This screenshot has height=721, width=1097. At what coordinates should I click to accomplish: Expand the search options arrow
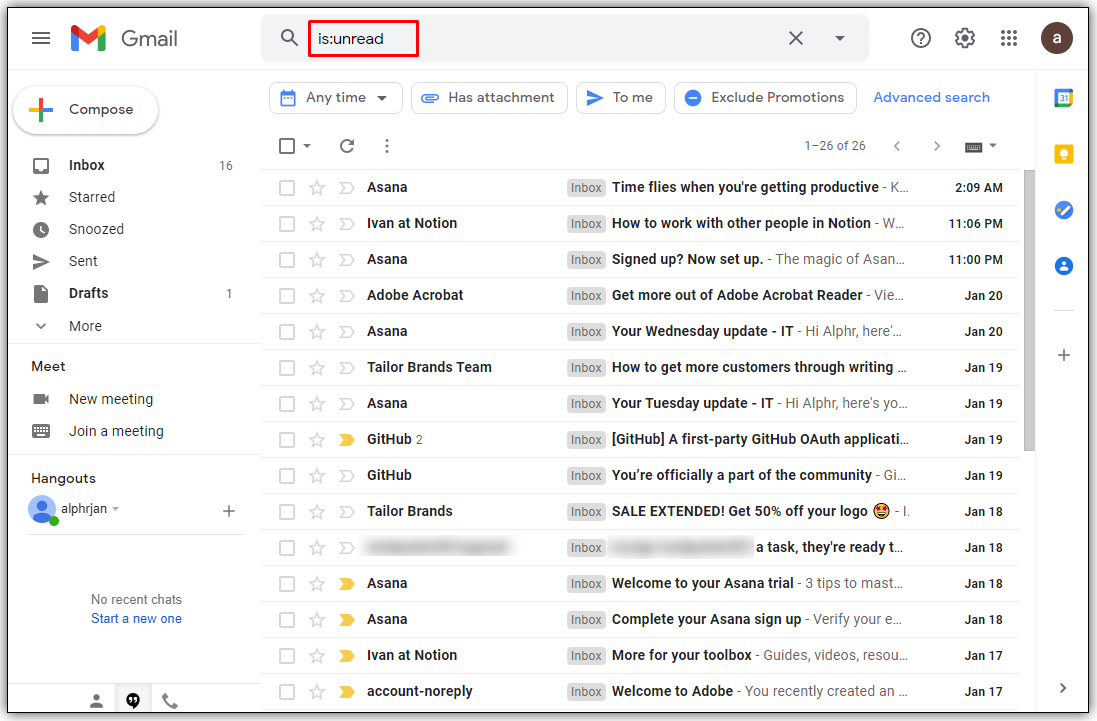point(841,37)
